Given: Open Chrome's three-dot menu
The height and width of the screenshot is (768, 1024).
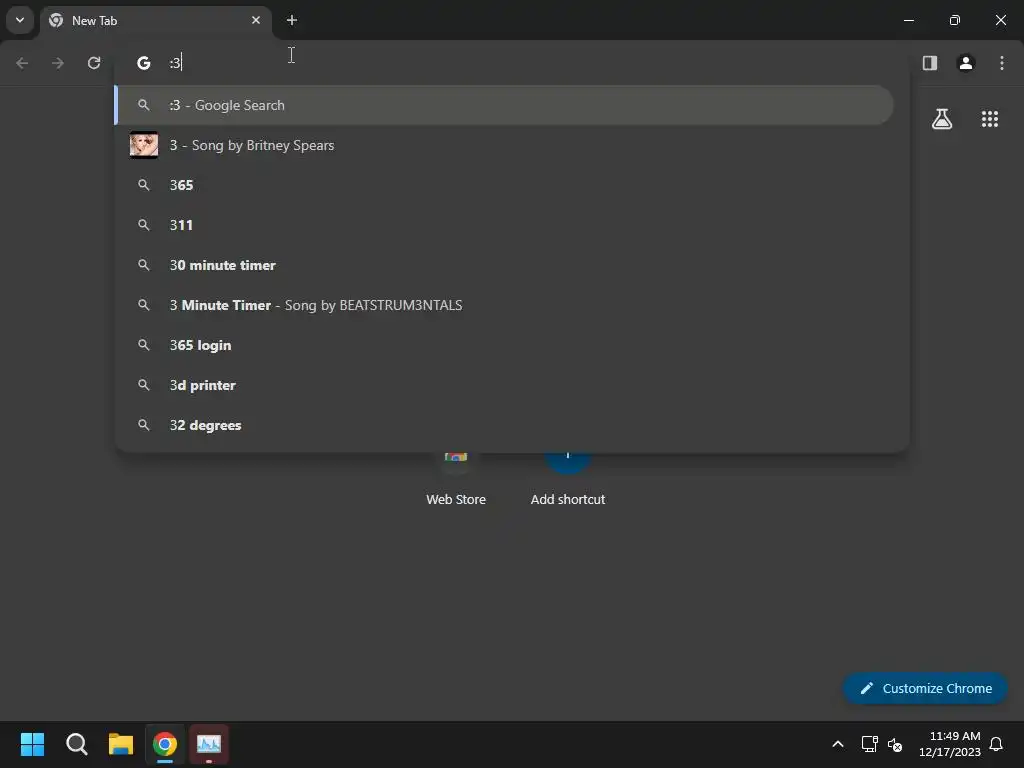Looking at the screenshot, I should (x=1002, y=63).
